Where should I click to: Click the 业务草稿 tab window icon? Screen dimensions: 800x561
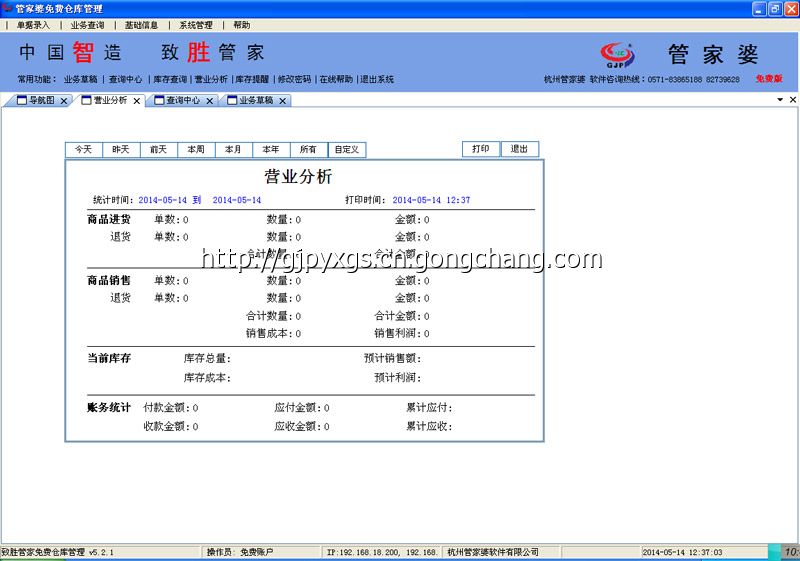click(232, 100)
